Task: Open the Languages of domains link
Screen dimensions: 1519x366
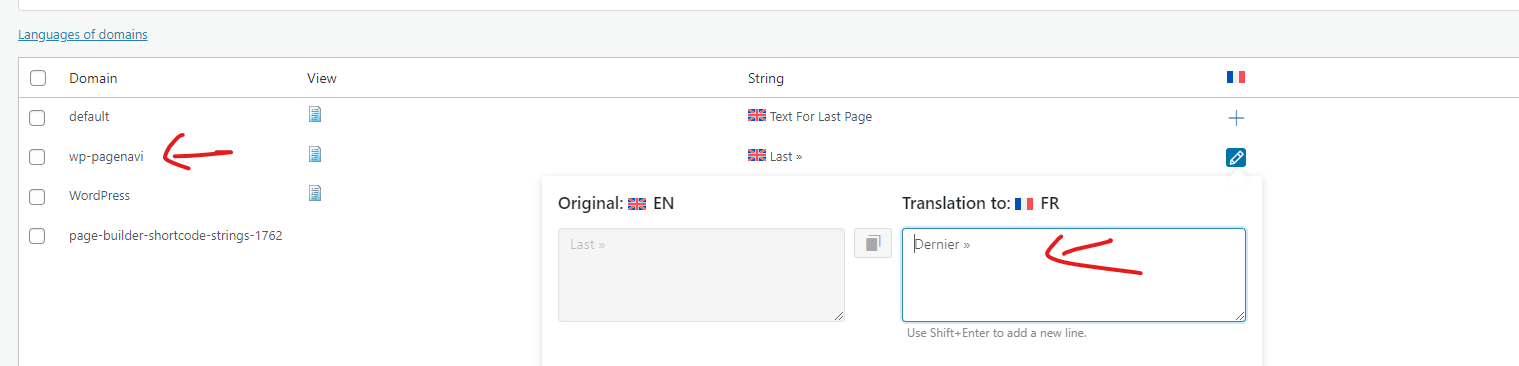Action: pyautogui.click(x=83, y=35)
